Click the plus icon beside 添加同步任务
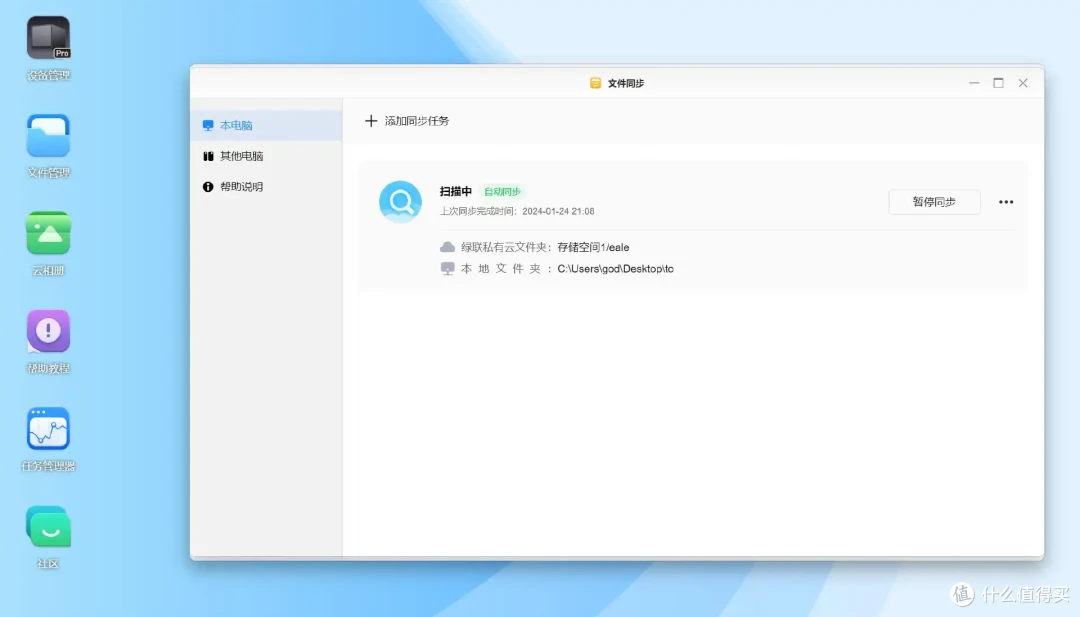 pyautogui.click(x=371, y=121)
